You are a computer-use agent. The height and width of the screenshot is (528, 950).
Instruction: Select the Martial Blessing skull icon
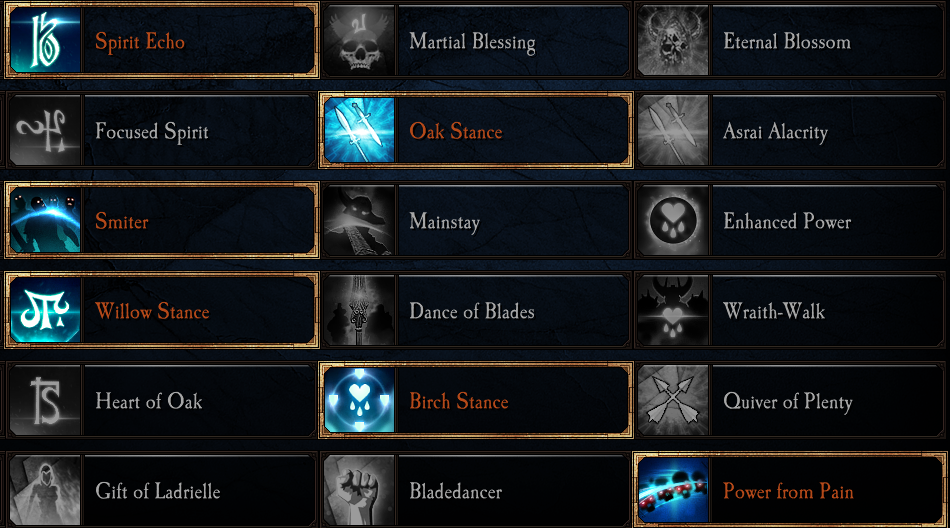[359, 41]
